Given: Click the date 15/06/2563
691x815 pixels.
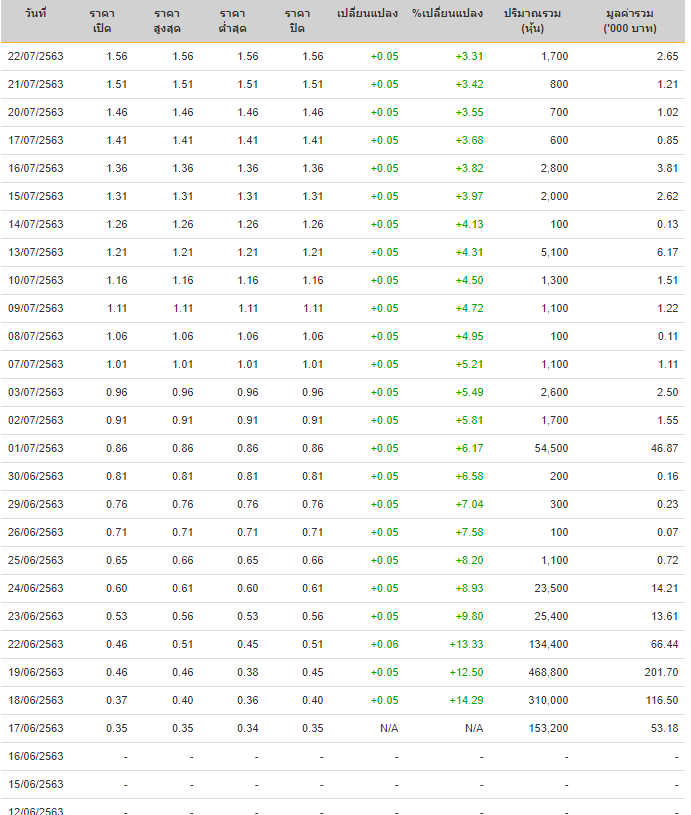Looking at the screenshot, I should tap(35, 785).
